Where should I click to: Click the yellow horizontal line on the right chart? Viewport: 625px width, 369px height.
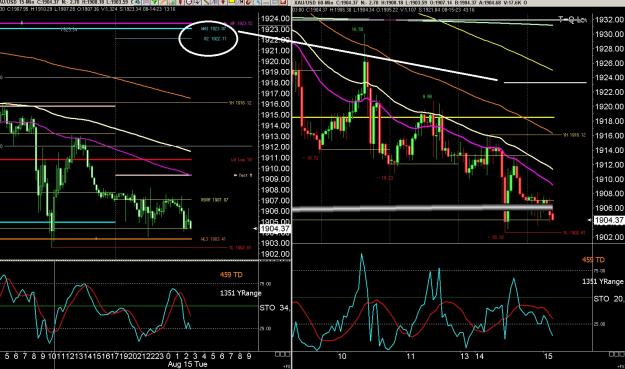click(423, 117)
